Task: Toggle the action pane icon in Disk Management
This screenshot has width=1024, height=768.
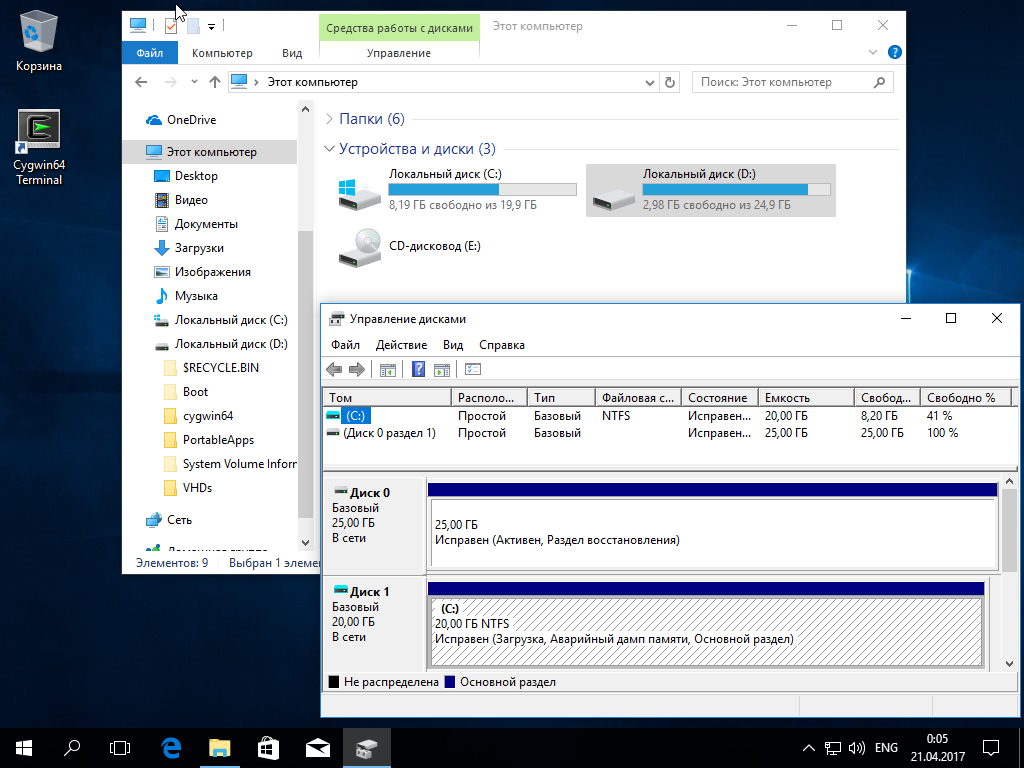Action: (x=442, y=370)
